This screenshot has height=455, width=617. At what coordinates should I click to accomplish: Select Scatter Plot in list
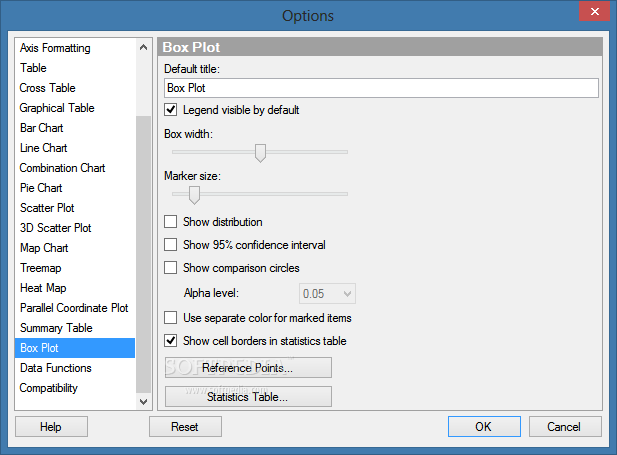click(75, 208)
